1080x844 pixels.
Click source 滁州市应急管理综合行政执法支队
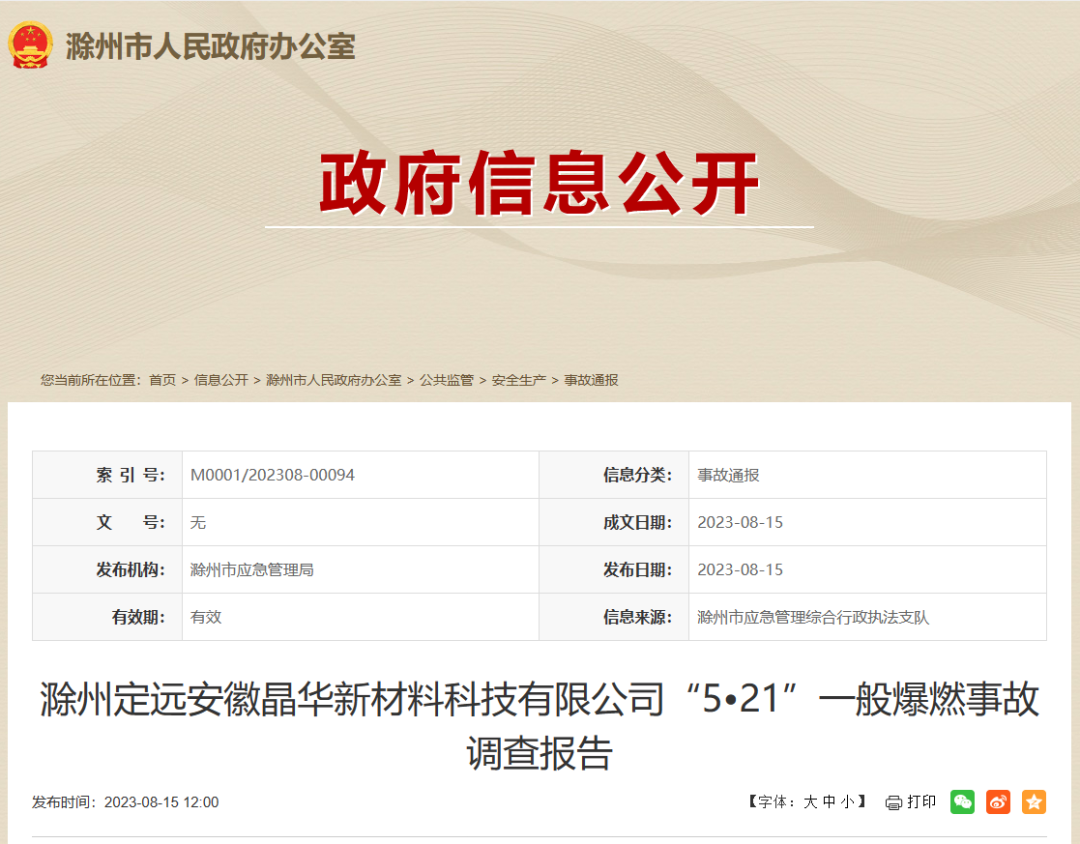point(813,618)
